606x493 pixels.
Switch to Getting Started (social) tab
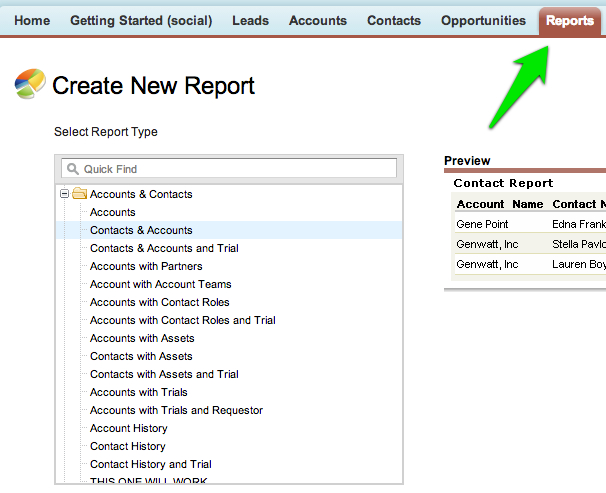(140, 21)
